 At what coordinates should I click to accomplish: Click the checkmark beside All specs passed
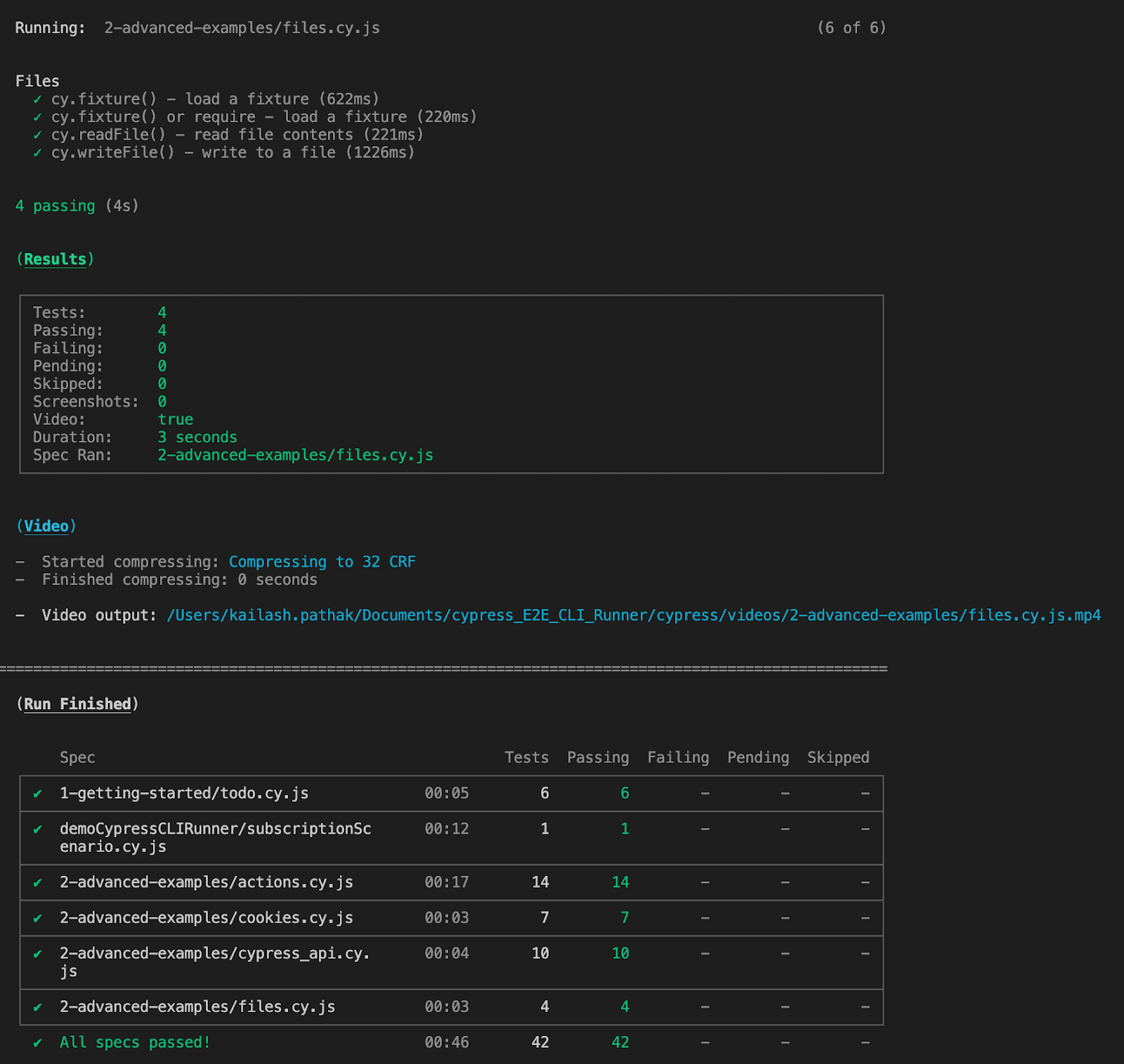point(37,1042)
